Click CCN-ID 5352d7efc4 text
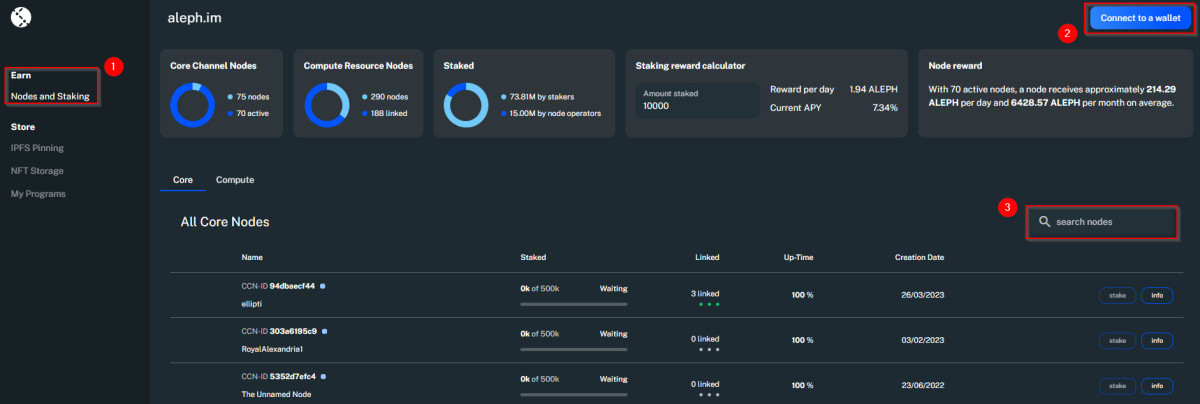 pyautogui.click(x=279, y=376)
